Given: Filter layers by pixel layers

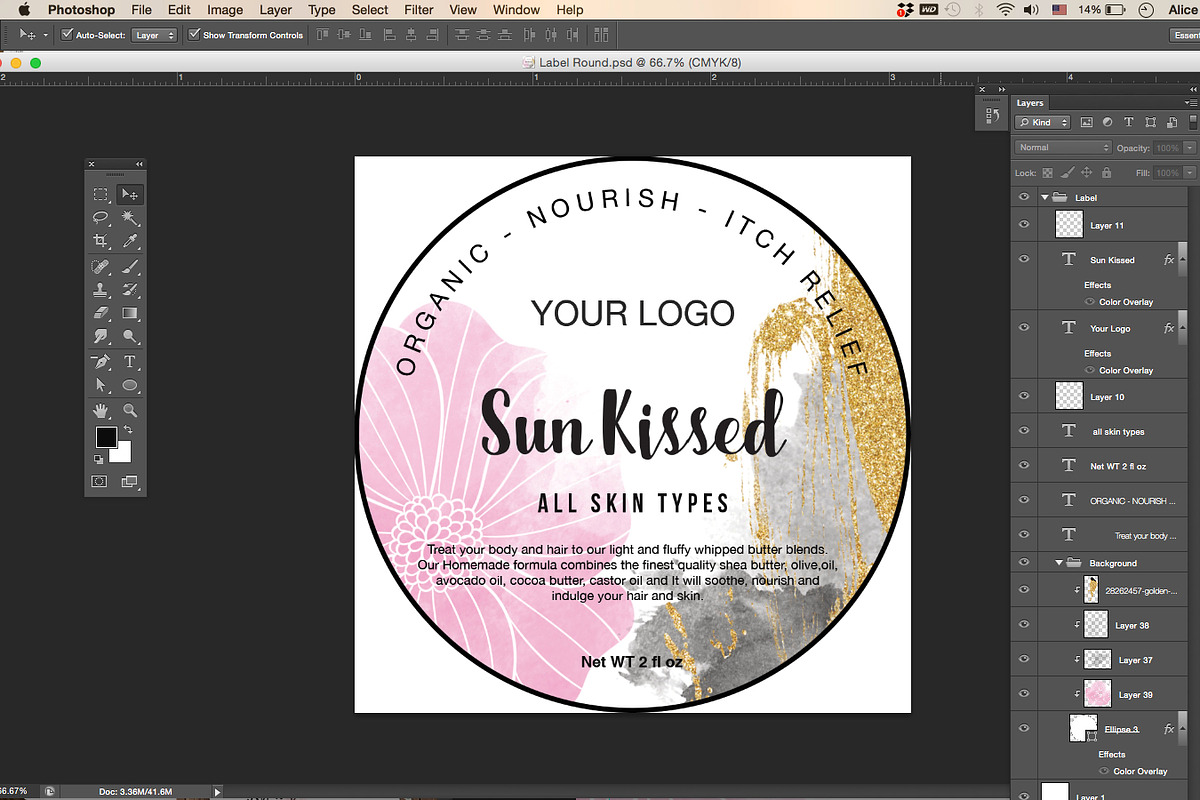Looking at the screenshot, I should (x=1086, y=122).
